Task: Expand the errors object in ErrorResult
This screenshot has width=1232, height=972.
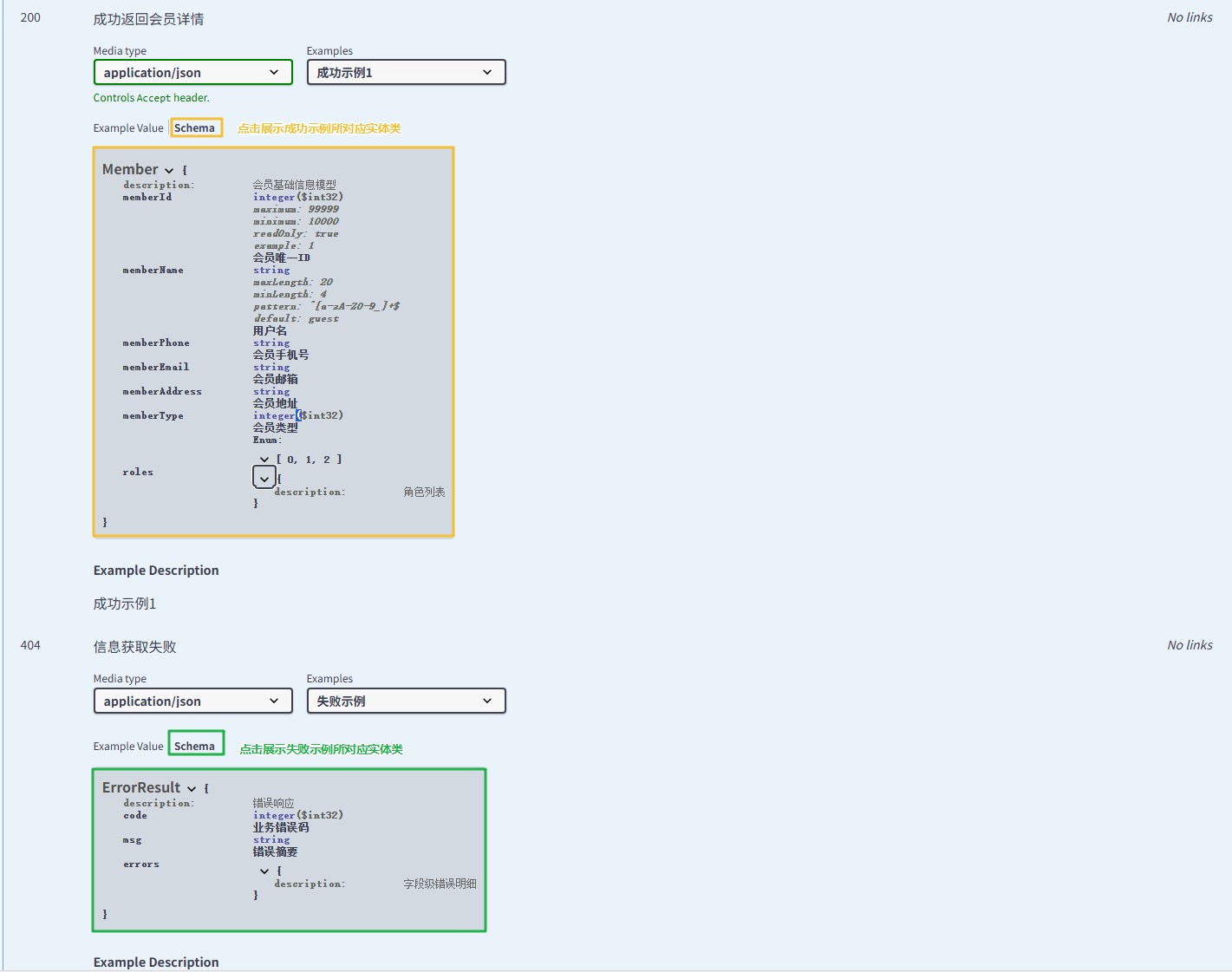Action: pos(264,871)
